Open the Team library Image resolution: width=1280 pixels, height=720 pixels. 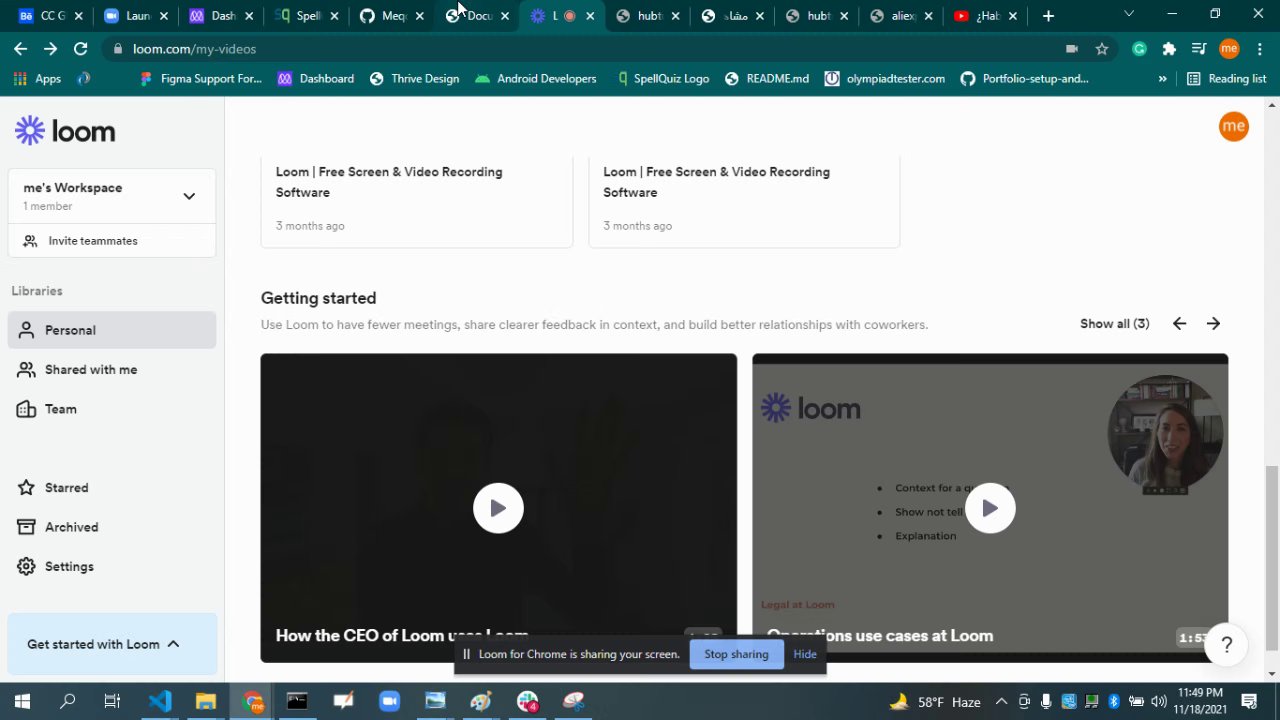pos(112,409)
